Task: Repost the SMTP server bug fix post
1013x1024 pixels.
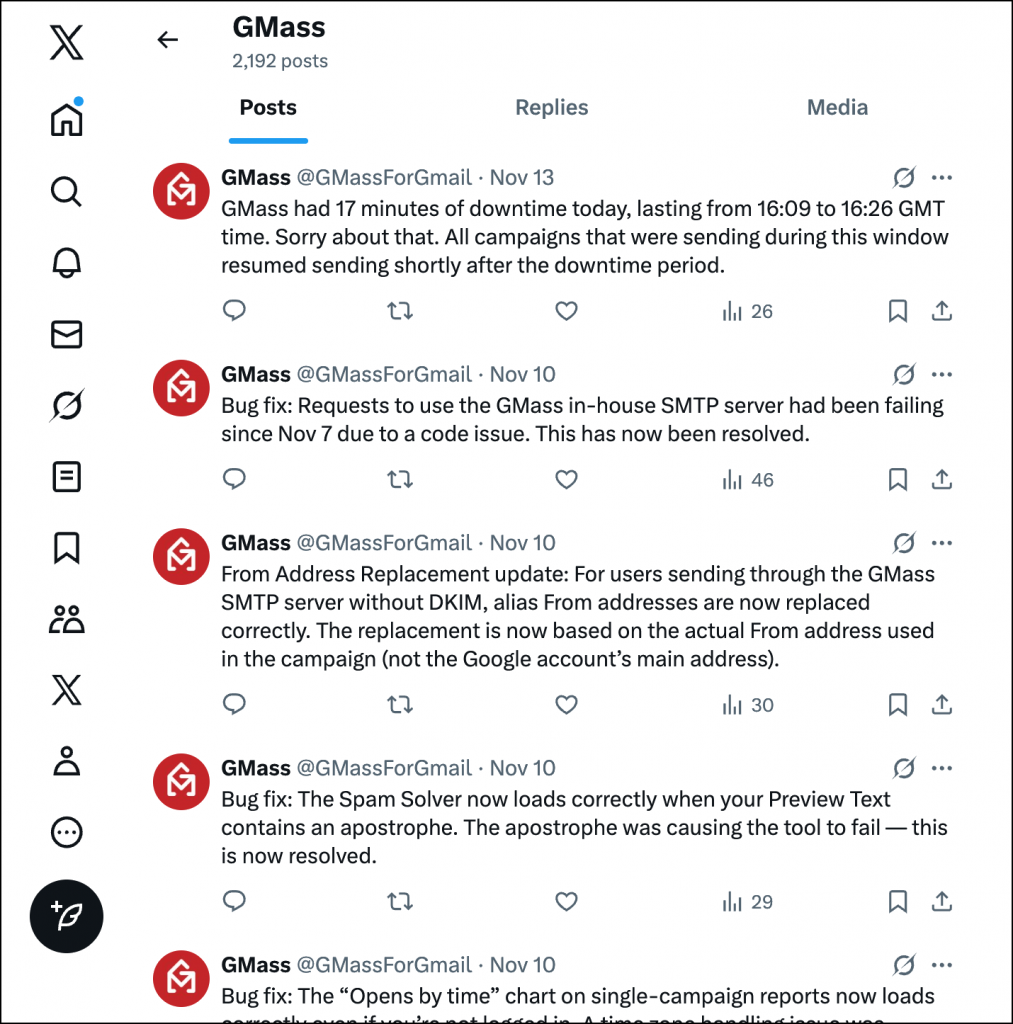Action: 400,480
